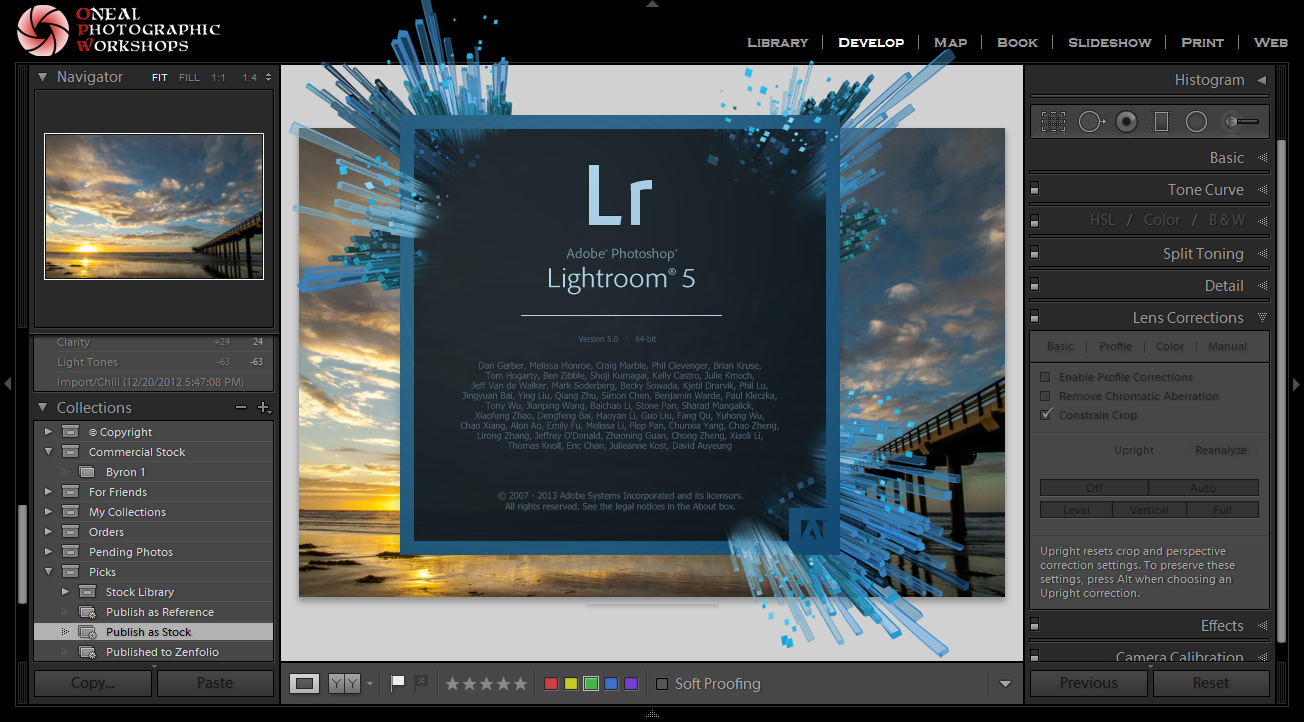Viewport: 1304px width, 722px height.
Task: Expand the For Friends collection set
Action: point(48,492)
